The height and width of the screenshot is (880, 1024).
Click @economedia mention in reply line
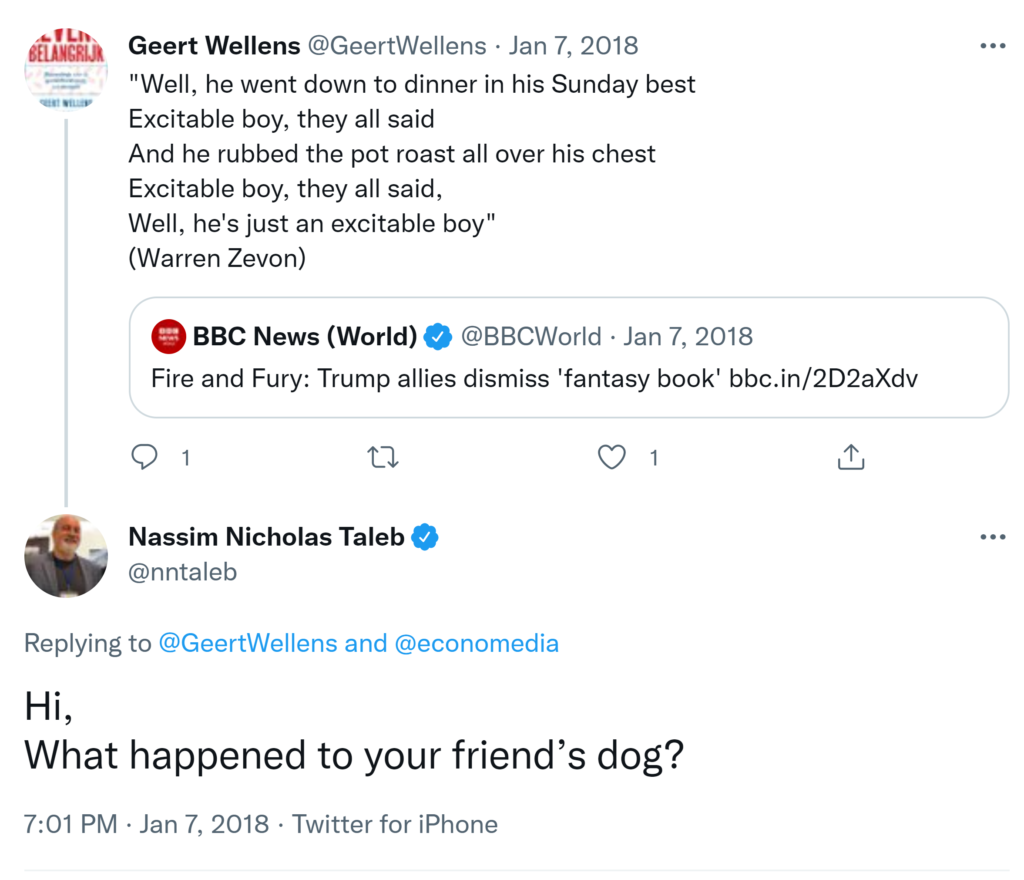click(477, 643)
